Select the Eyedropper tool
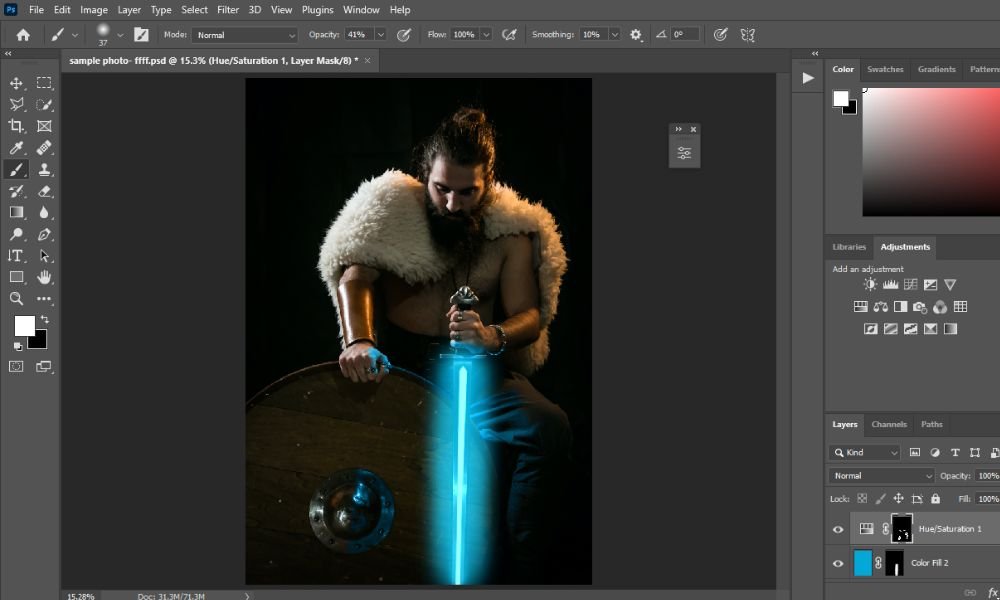1000x600 pixels. click(x=17, y=148)
